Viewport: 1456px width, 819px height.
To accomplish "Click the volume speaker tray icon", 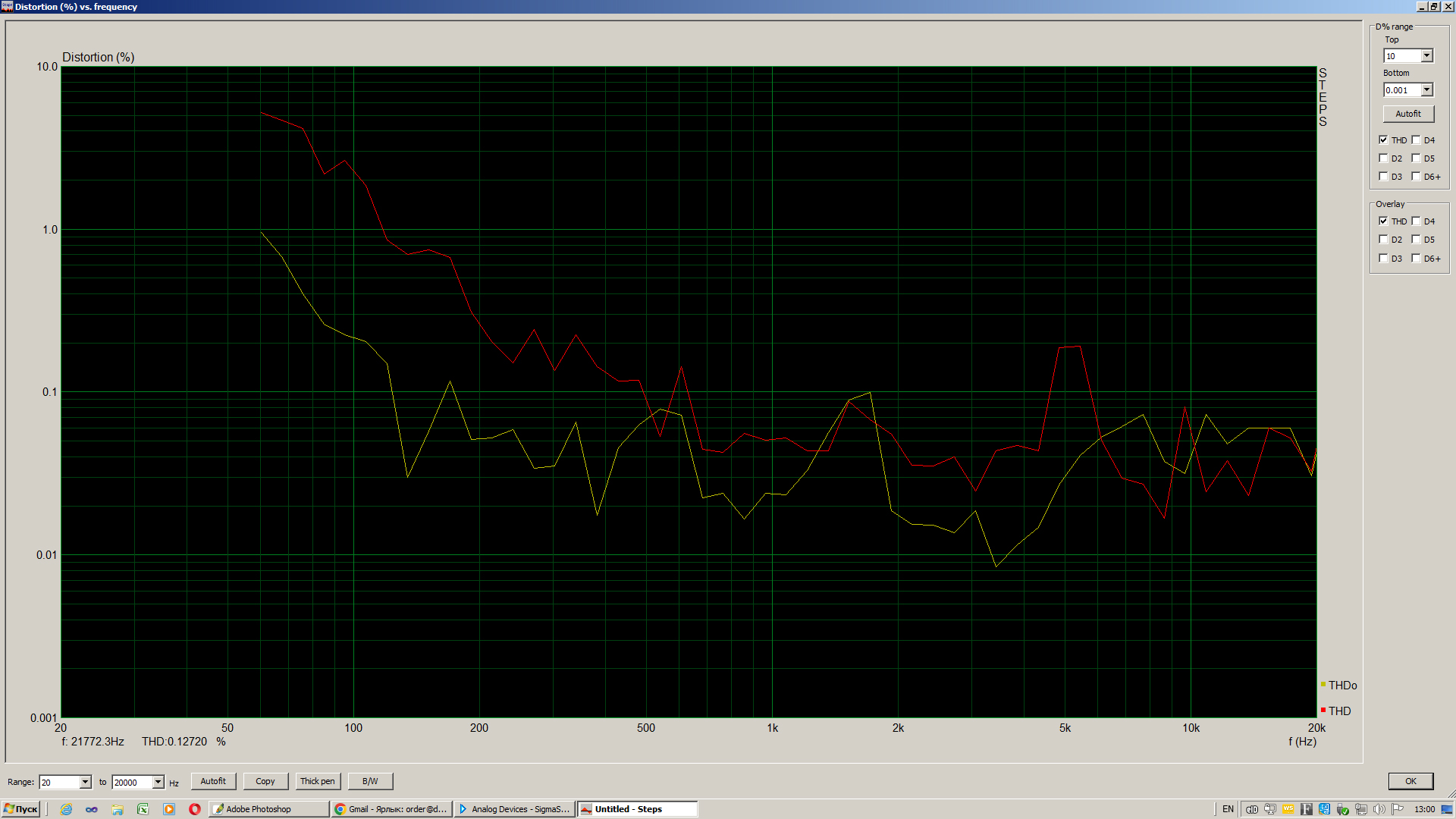I will pyautogui.click(x=1379, y=809).
